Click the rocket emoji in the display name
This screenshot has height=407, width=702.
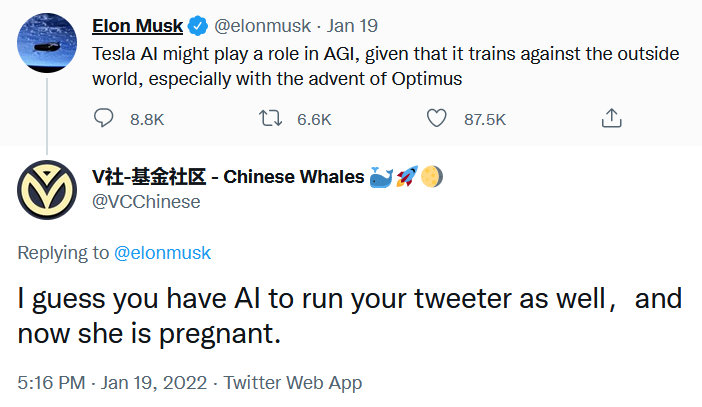tap(406, 177)
